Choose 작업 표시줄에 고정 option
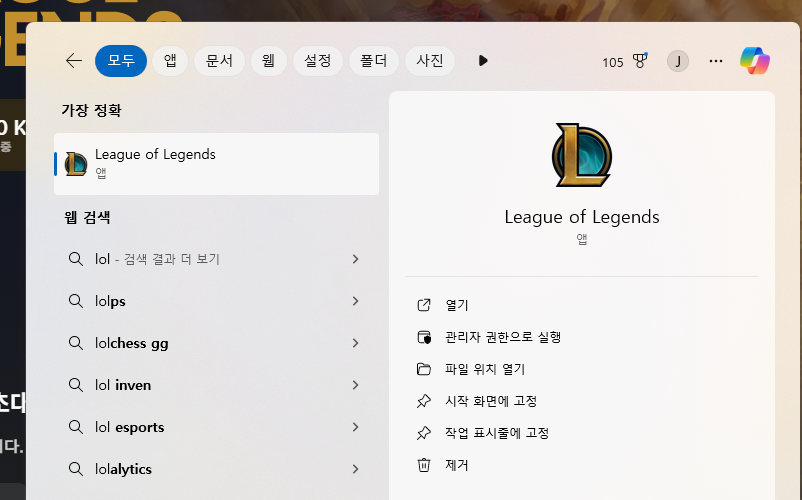 497,433
